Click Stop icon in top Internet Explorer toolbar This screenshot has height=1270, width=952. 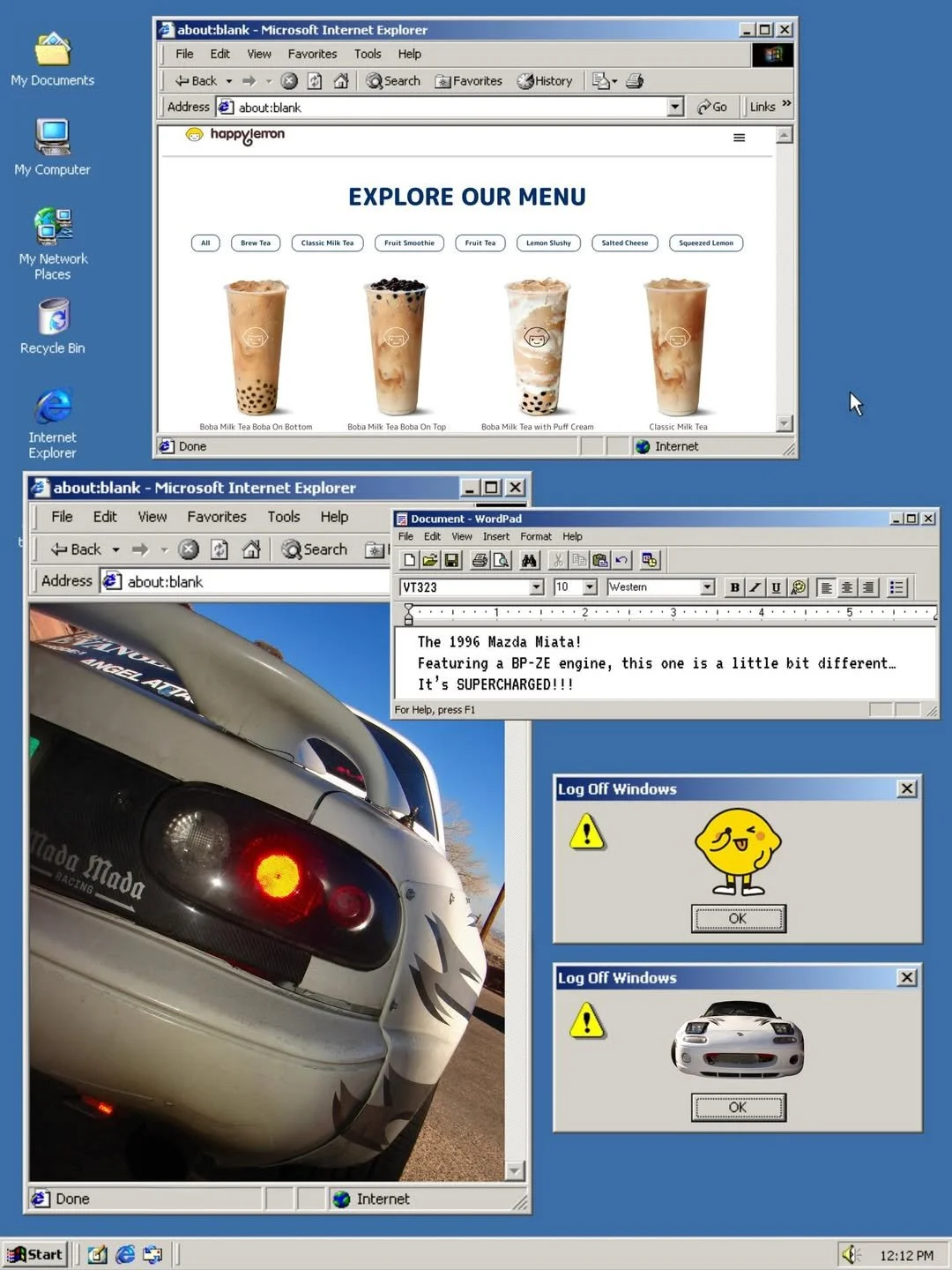click(289, 81)
